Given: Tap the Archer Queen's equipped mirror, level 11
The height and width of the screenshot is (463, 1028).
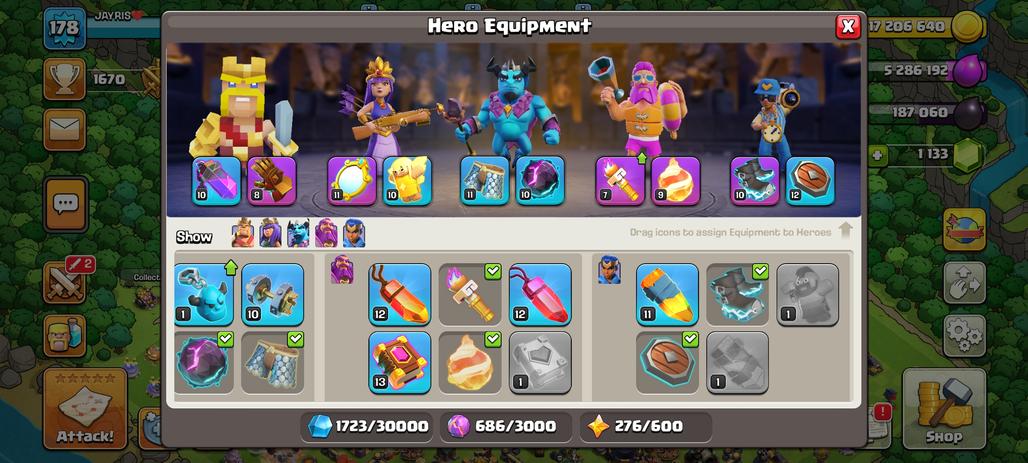Looking at the screenshot, I should pos(352,181).
